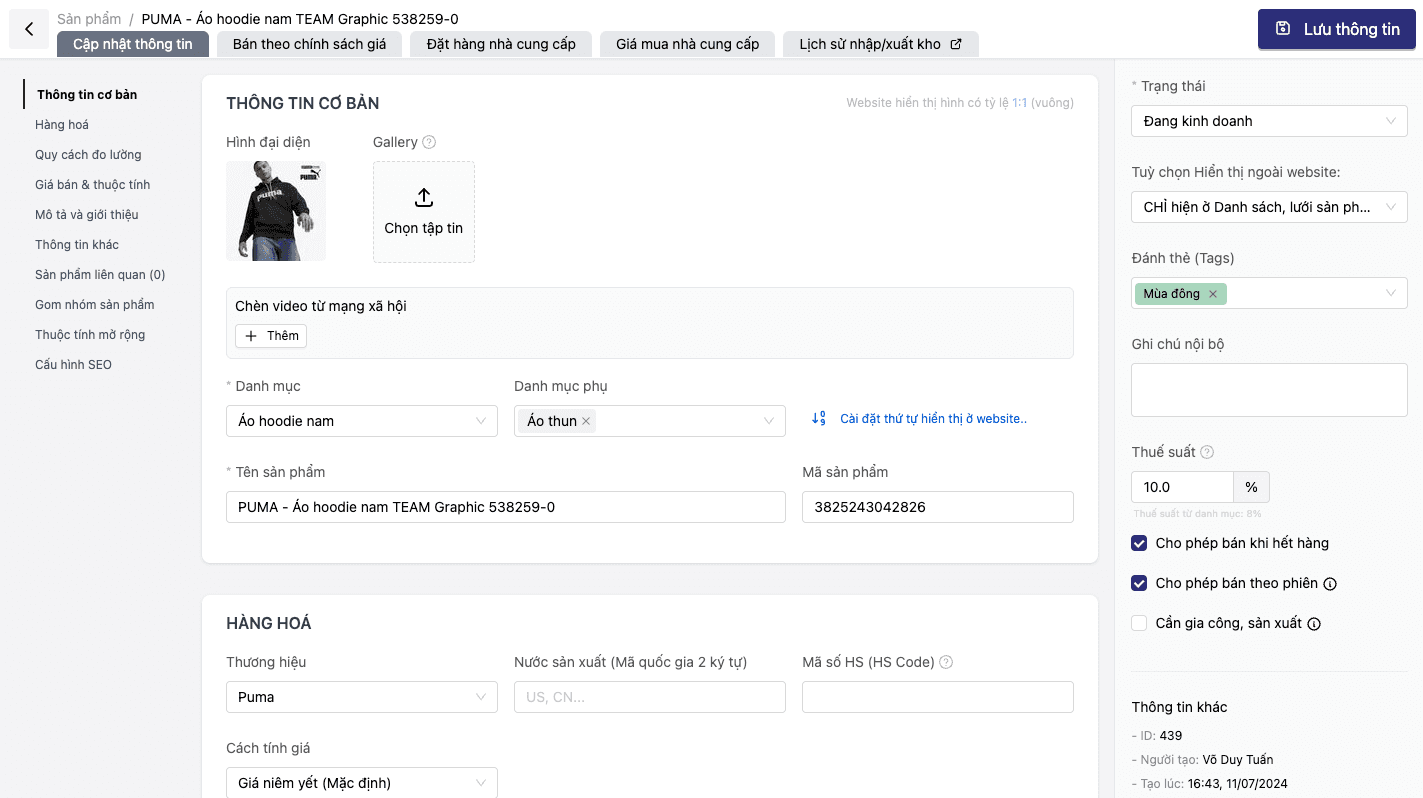Enable Cần gia công, sản xuất checkbox
The width and height of the screenshot is (1423, 798).
click(1139, 623)
